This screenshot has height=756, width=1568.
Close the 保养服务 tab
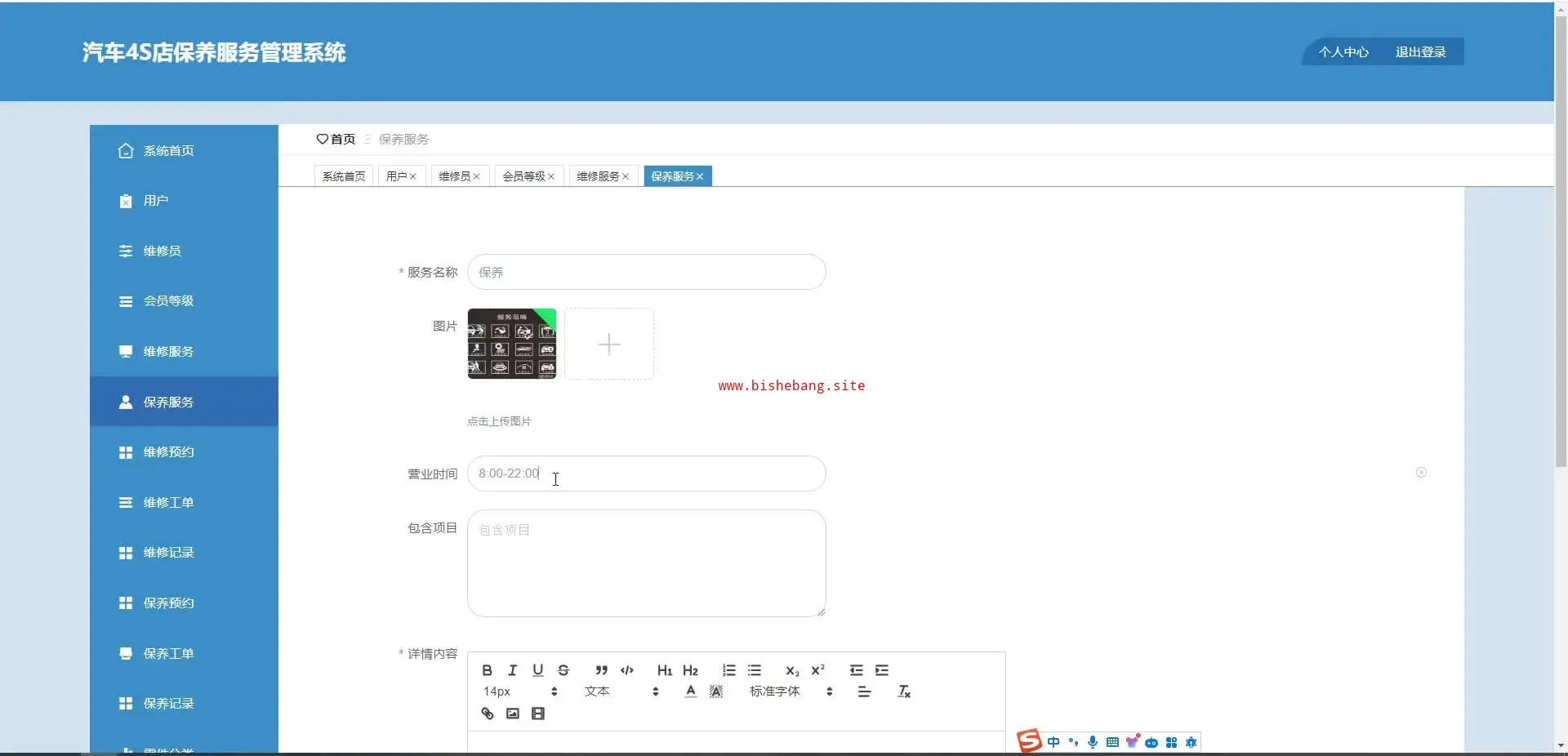pyautogui.click(x=700, y=176)
